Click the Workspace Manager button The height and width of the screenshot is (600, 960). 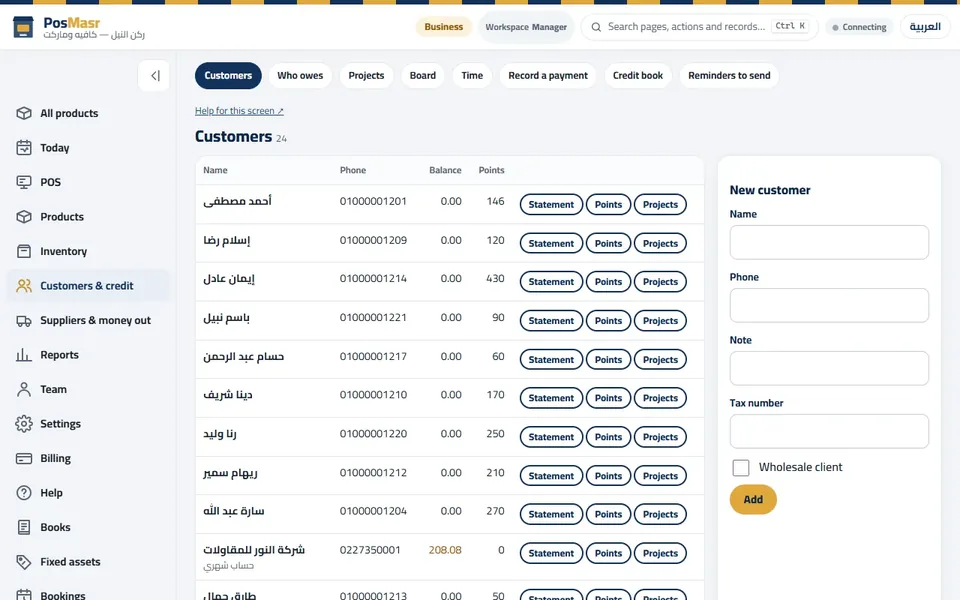click(526, 27)
